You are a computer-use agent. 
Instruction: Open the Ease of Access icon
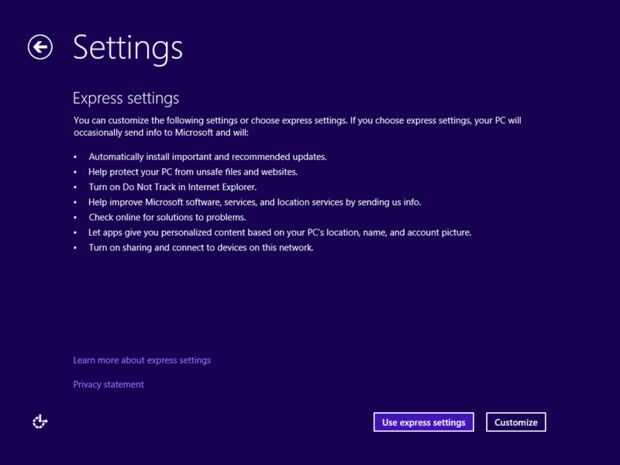[x=40, y=421]
